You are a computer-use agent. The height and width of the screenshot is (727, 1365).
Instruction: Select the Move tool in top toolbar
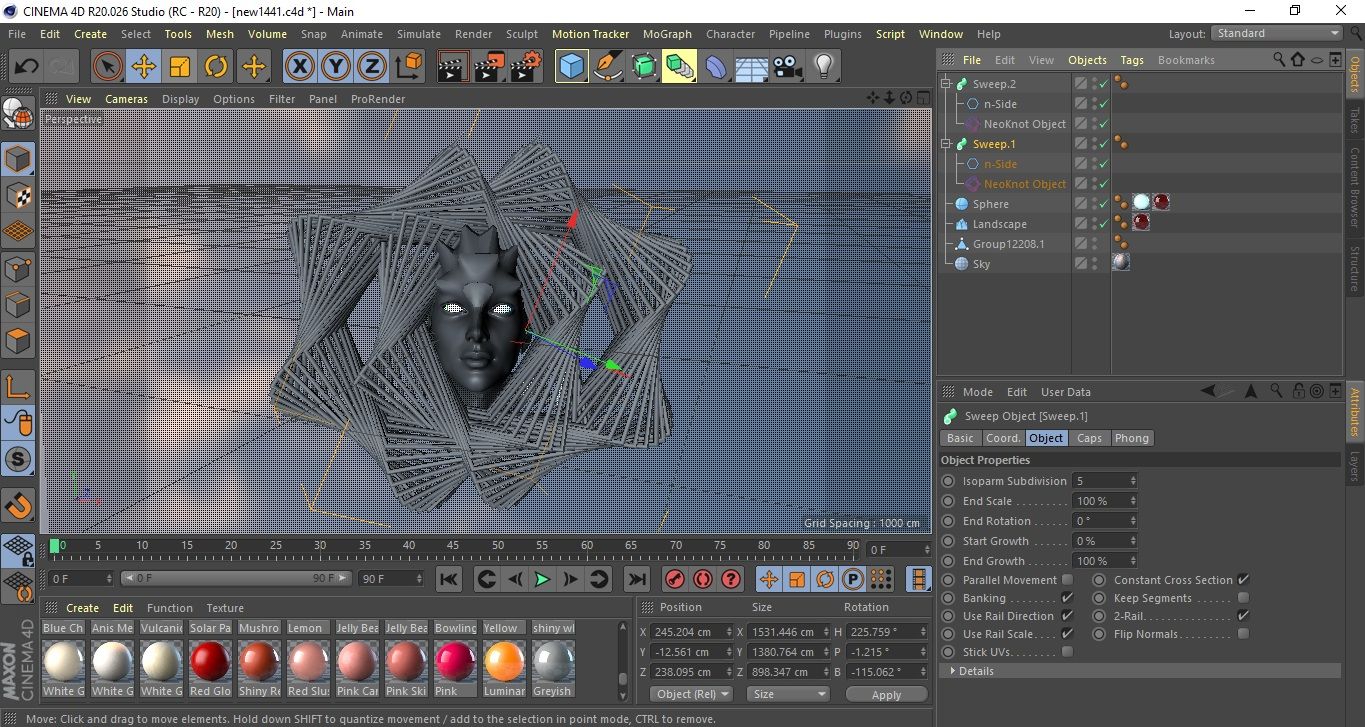[143, 67]
